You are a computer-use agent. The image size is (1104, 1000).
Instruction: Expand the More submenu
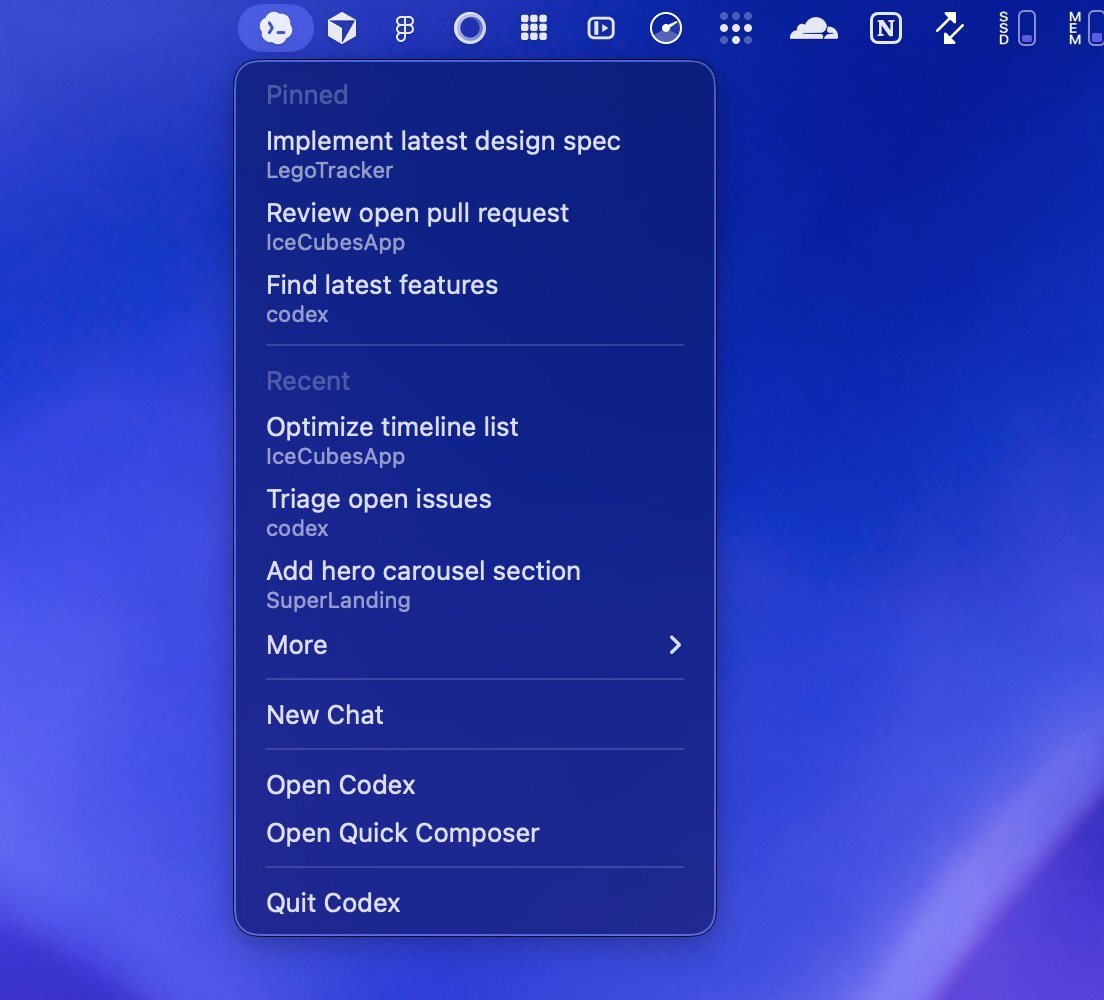coord(475,645)
